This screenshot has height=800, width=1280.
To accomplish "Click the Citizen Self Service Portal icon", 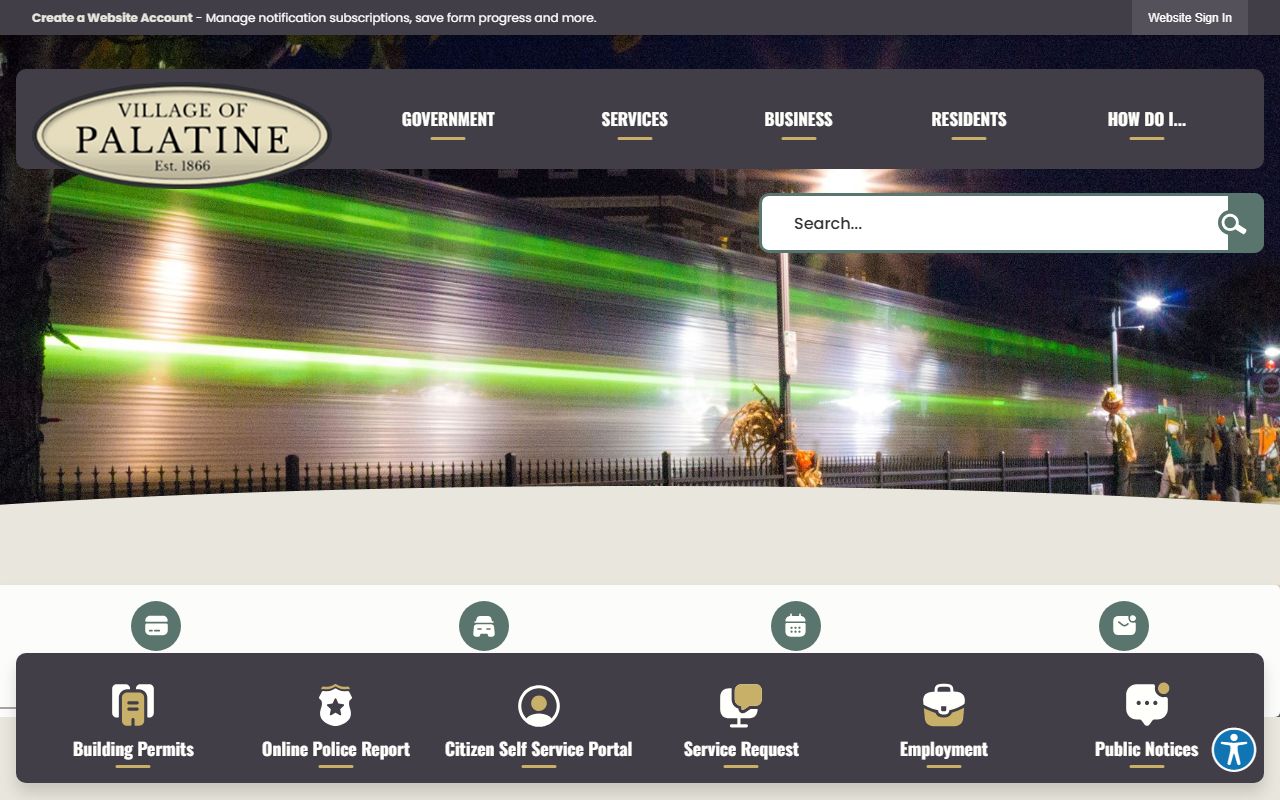I will (x=539, y=706).
